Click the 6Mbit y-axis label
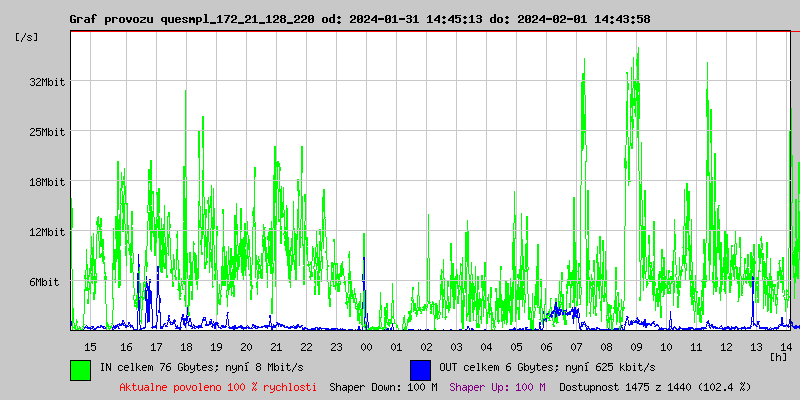This screenshot has width=800, height=400. pyautogui.click(x=44, y=282)
